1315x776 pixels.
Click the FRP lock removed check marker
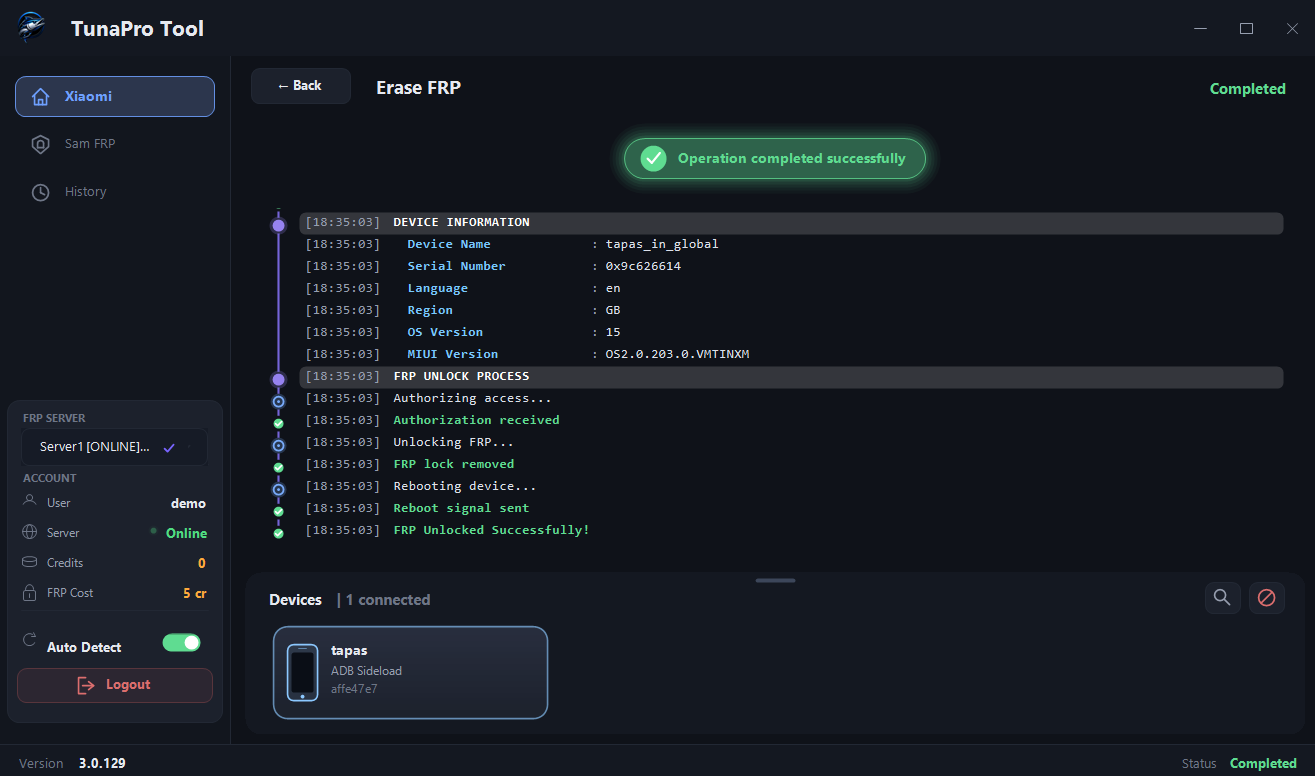pyautogui.click(x=279, y=467)
